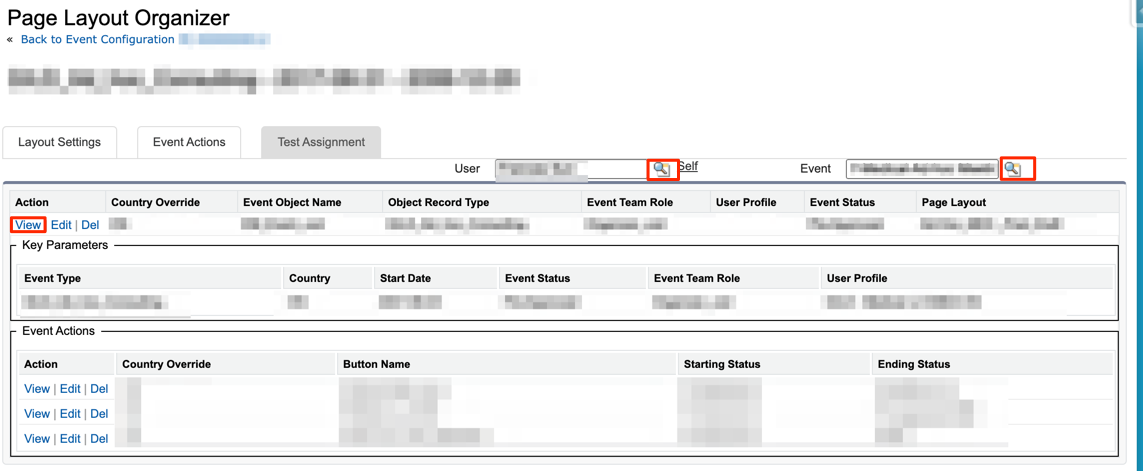The image size is (1143, 471).
Task: Select the Test Assignment tab
Action: click(x=321, y=142)
